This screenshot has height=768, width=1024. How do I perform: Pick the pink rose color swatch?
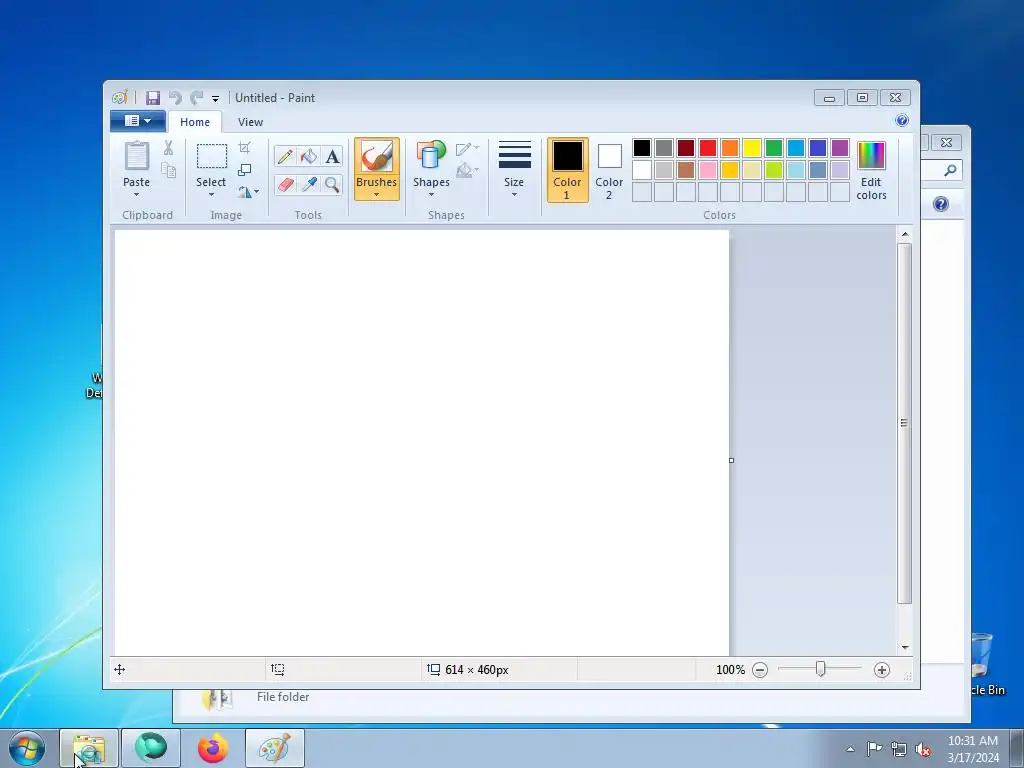coord(708,170)
